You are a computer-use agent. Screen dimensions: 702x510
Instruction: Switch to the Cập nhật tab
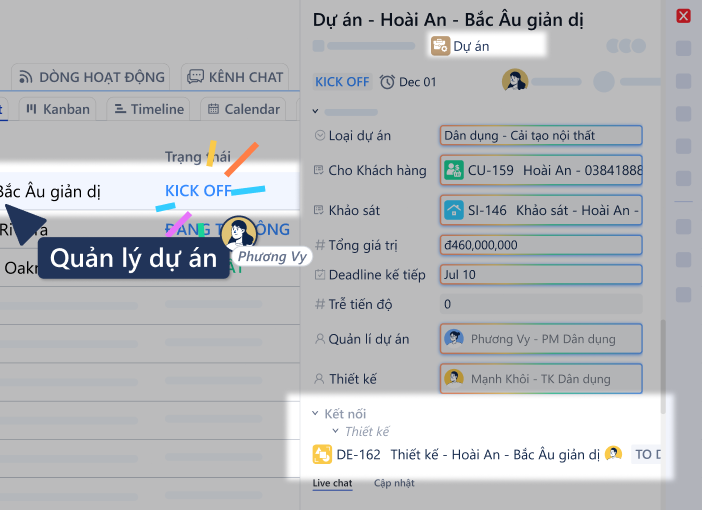point(394,483)
